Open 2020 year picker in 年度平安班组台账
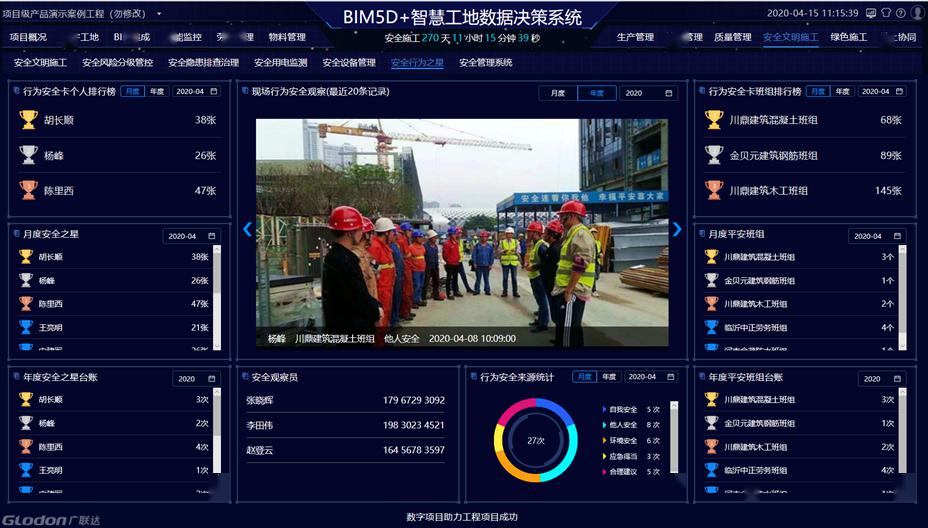This screenshot has width=928, height=528. pyautogui.click(x=881, y=378)
